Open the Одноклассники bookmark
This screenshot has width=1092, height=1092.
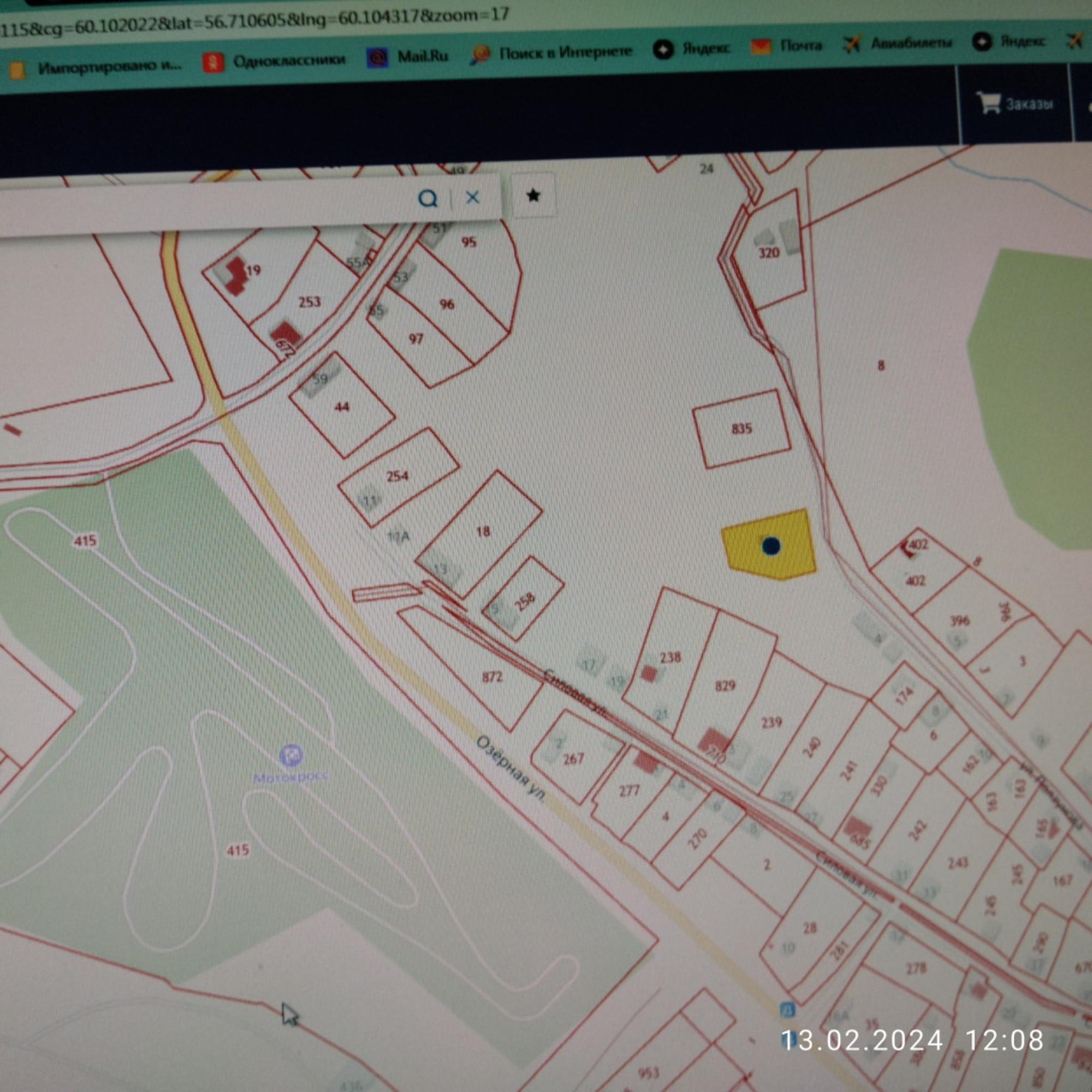point(274,61)
